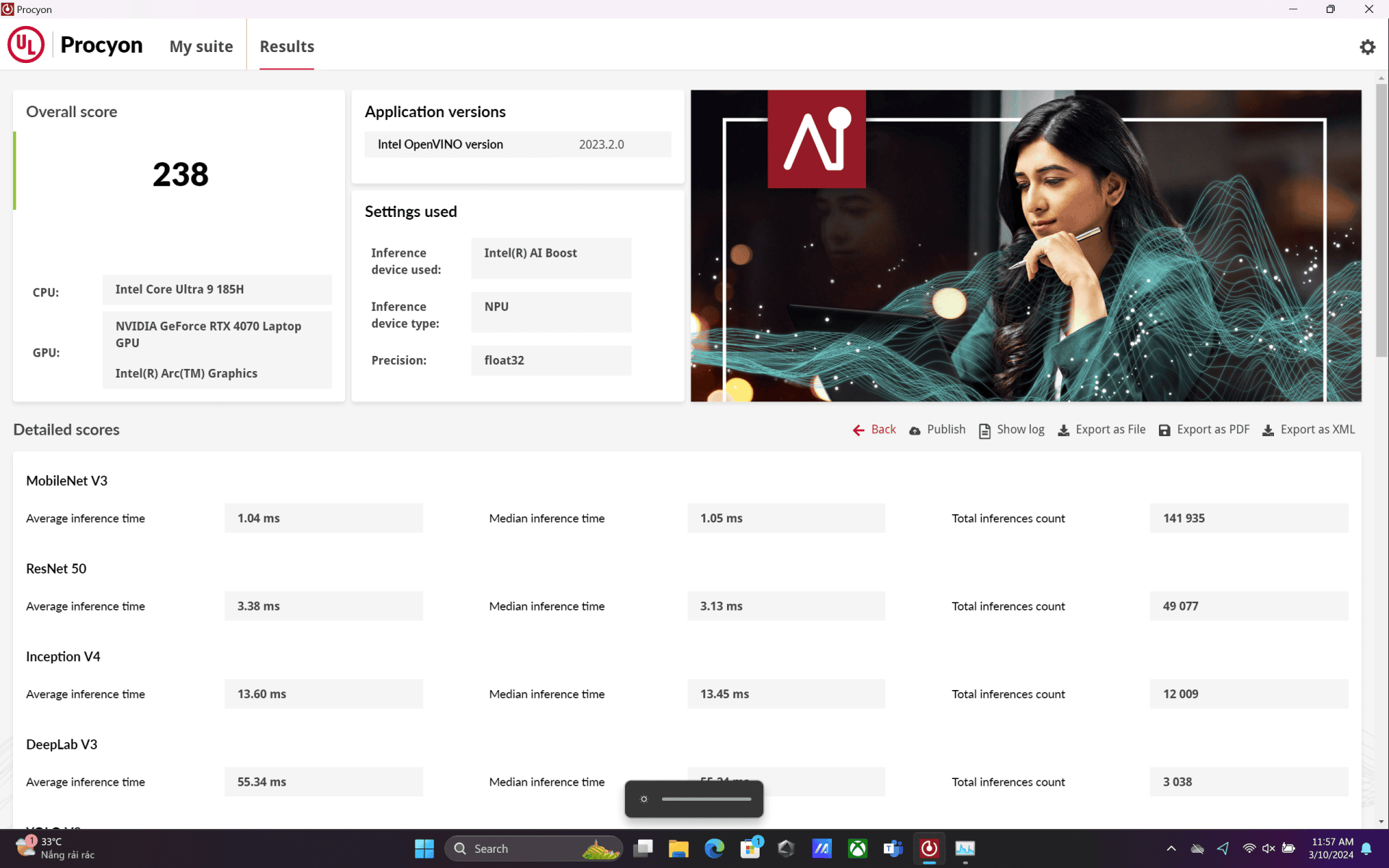Publish the benchmark result
This screenshot has width=1389, height=868.
coord(937,430)
